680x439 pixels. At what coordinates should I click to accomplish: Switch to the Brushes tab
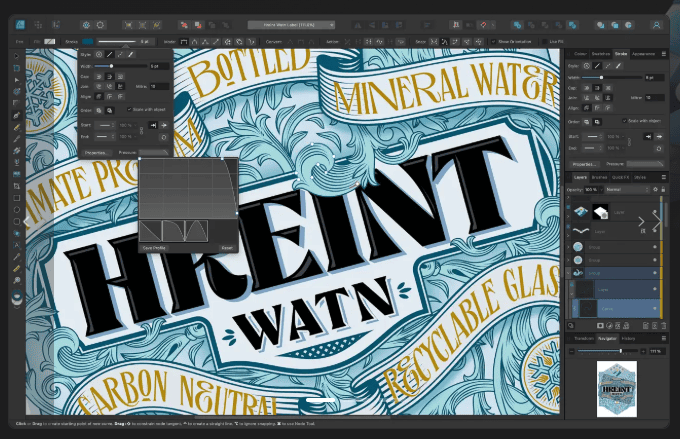tap(599, 177)
